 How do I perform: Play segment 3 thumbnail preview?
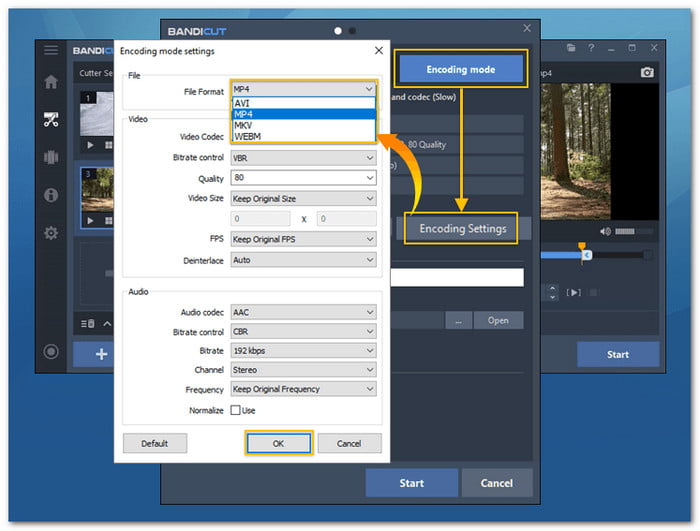point(91,221)
